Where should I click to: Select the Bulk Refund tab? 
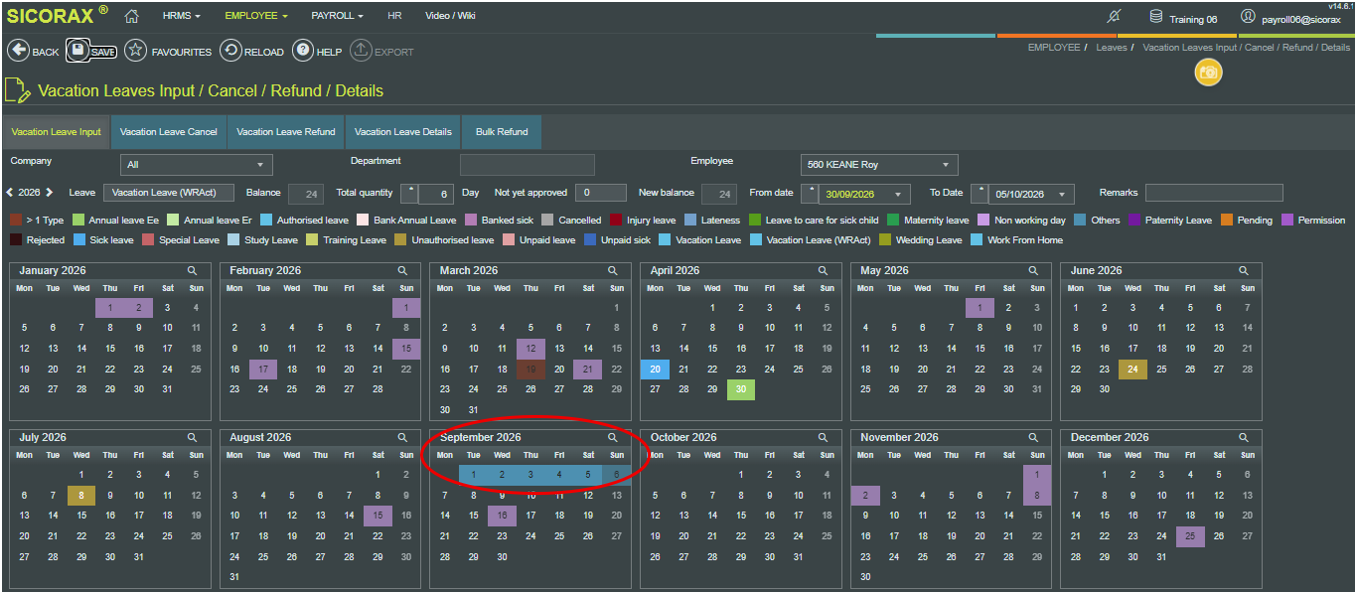pos(502,132)
